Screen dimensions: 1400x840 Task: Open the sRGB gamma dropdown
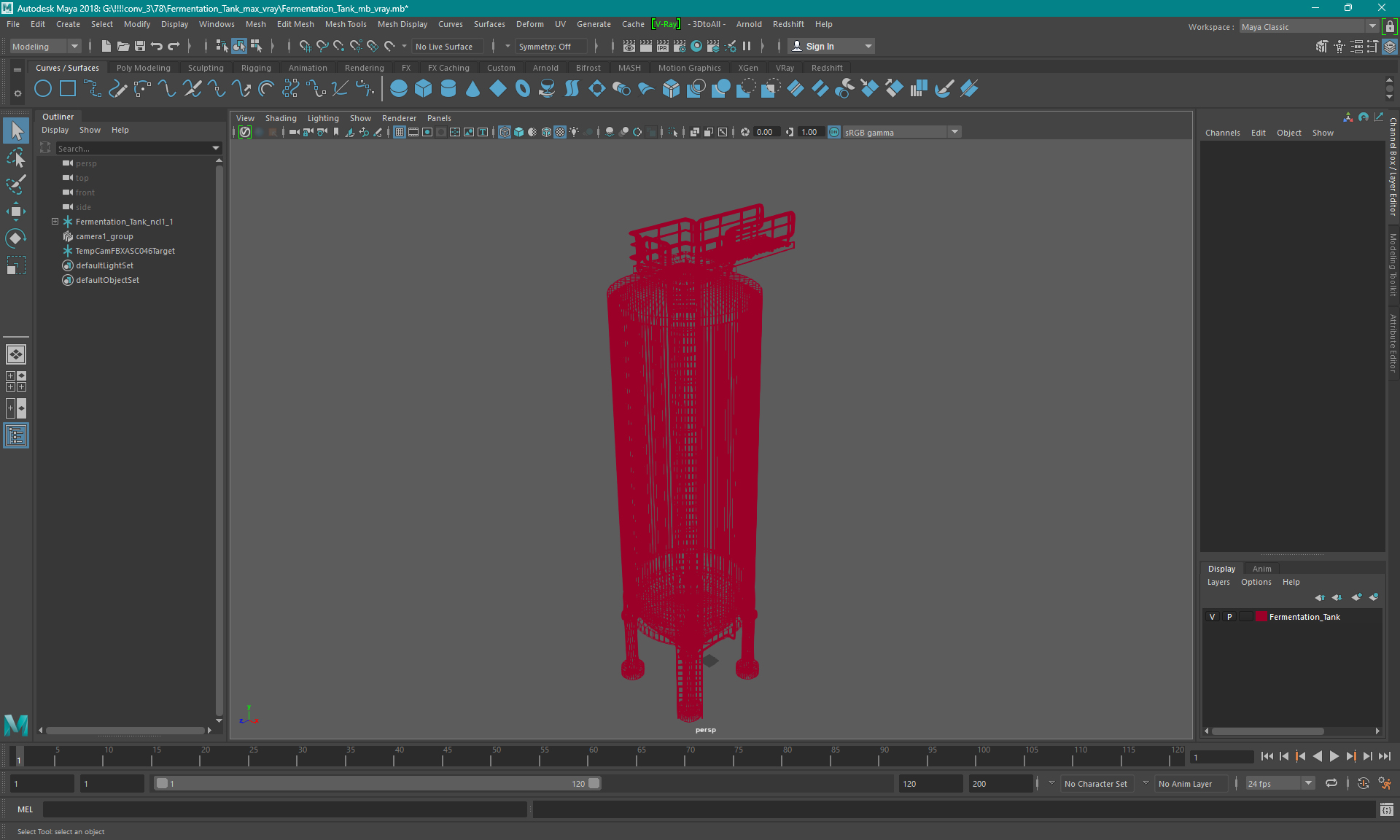click(902, 132)
